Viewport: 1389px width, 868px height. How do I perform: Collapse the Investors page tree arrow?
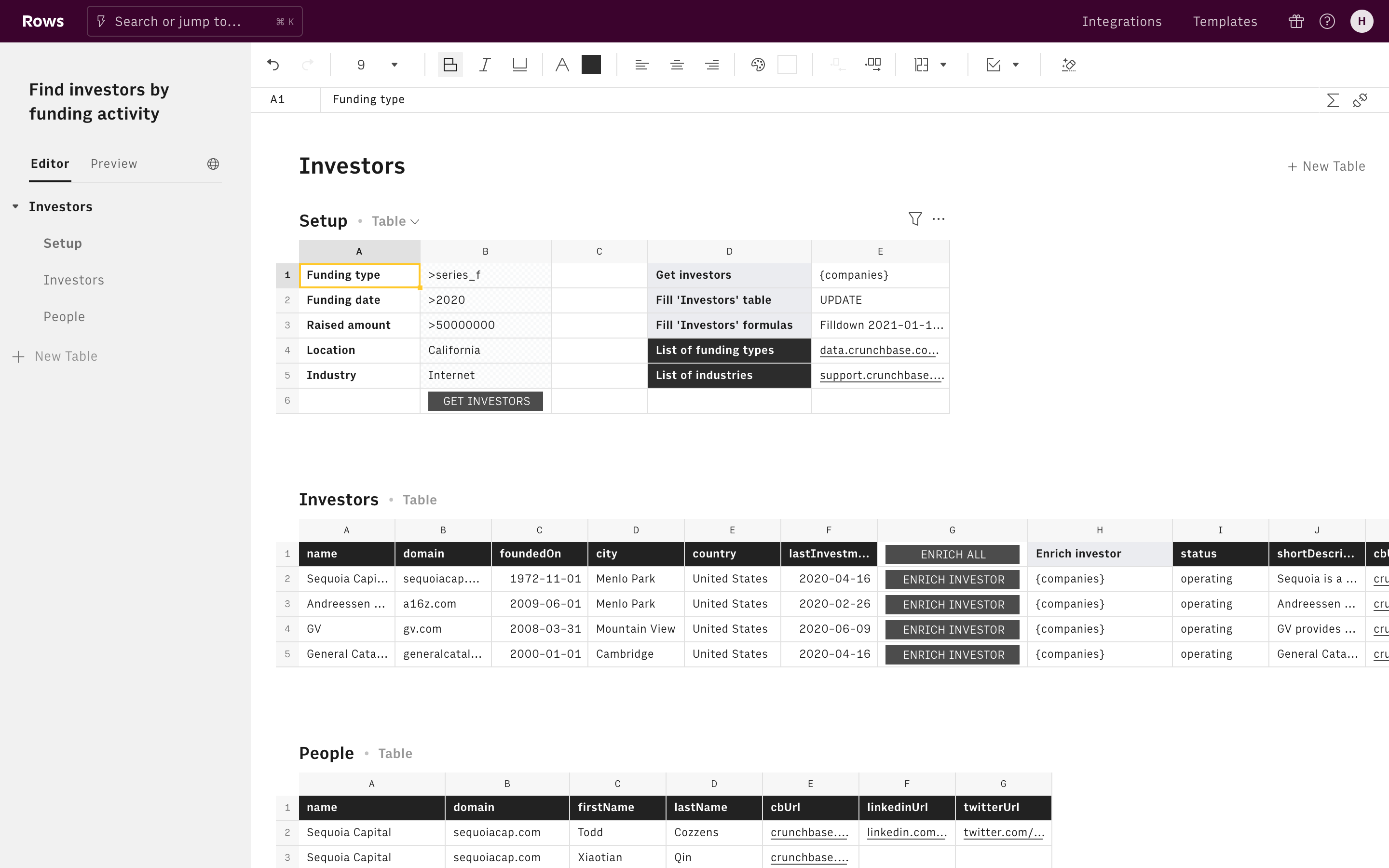tap(15, 206)
